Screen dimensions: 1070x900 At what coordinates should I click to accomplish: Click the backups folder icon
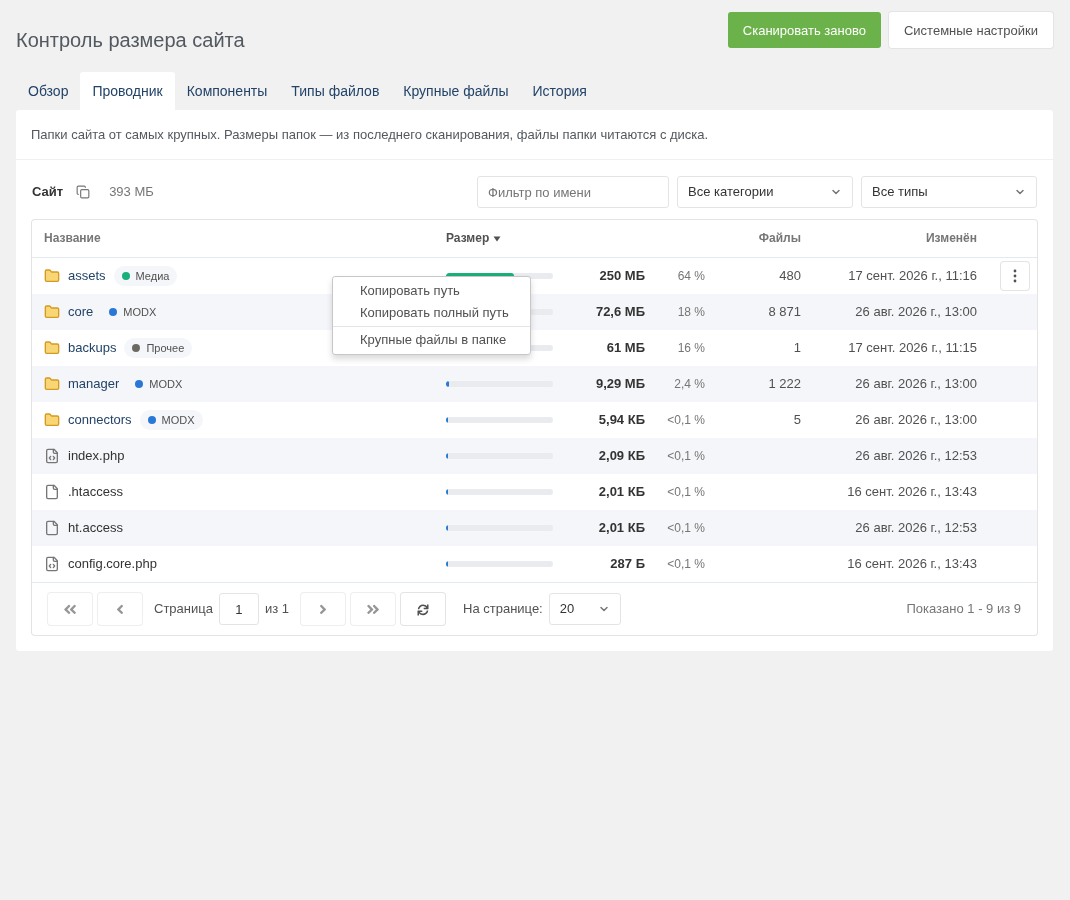tap(52, 348)
